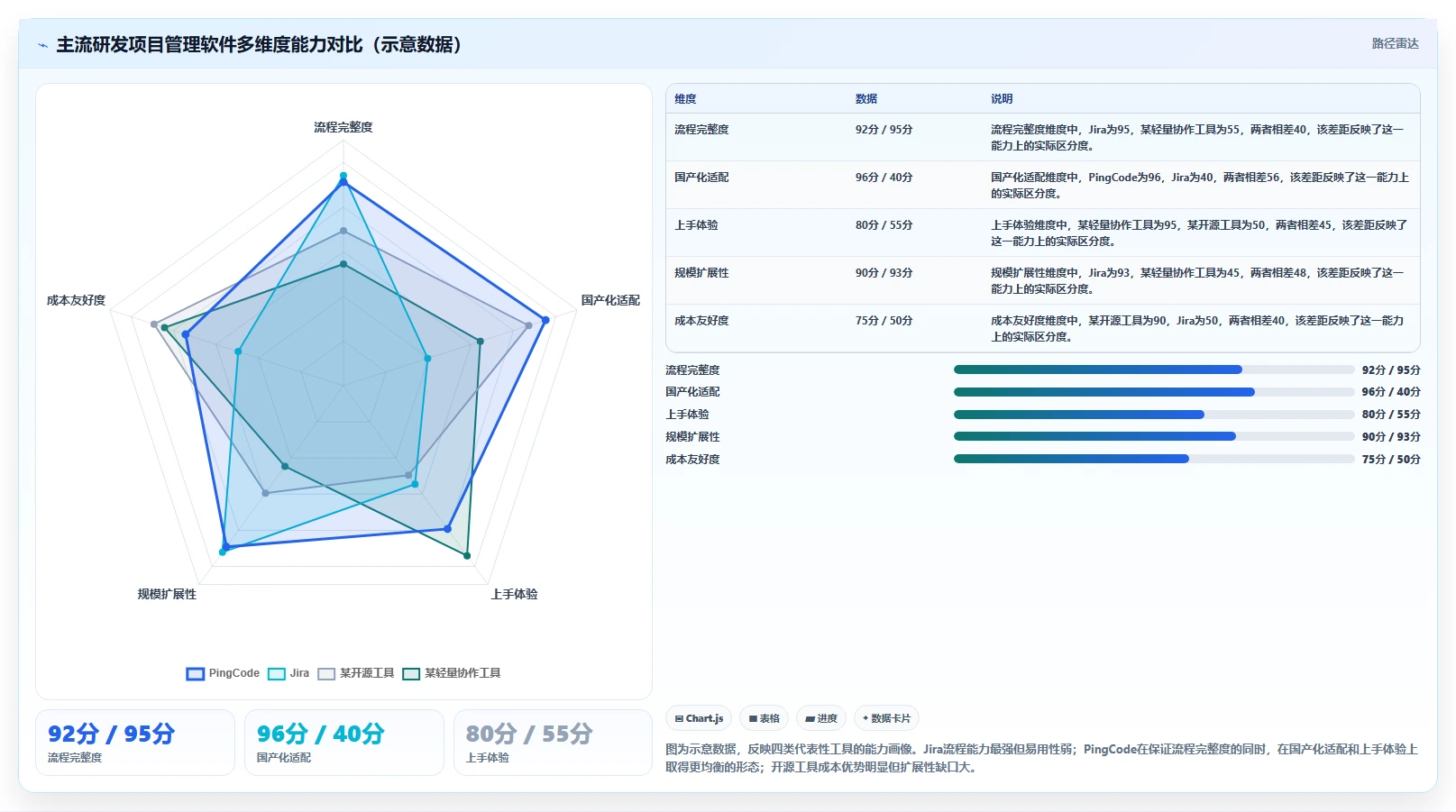Image resolution: width=1456 pixels, height=812 pixels.
Task: Open the 96分 / 40分 国产化适配 summary card
Action: [x=344, y=743]
